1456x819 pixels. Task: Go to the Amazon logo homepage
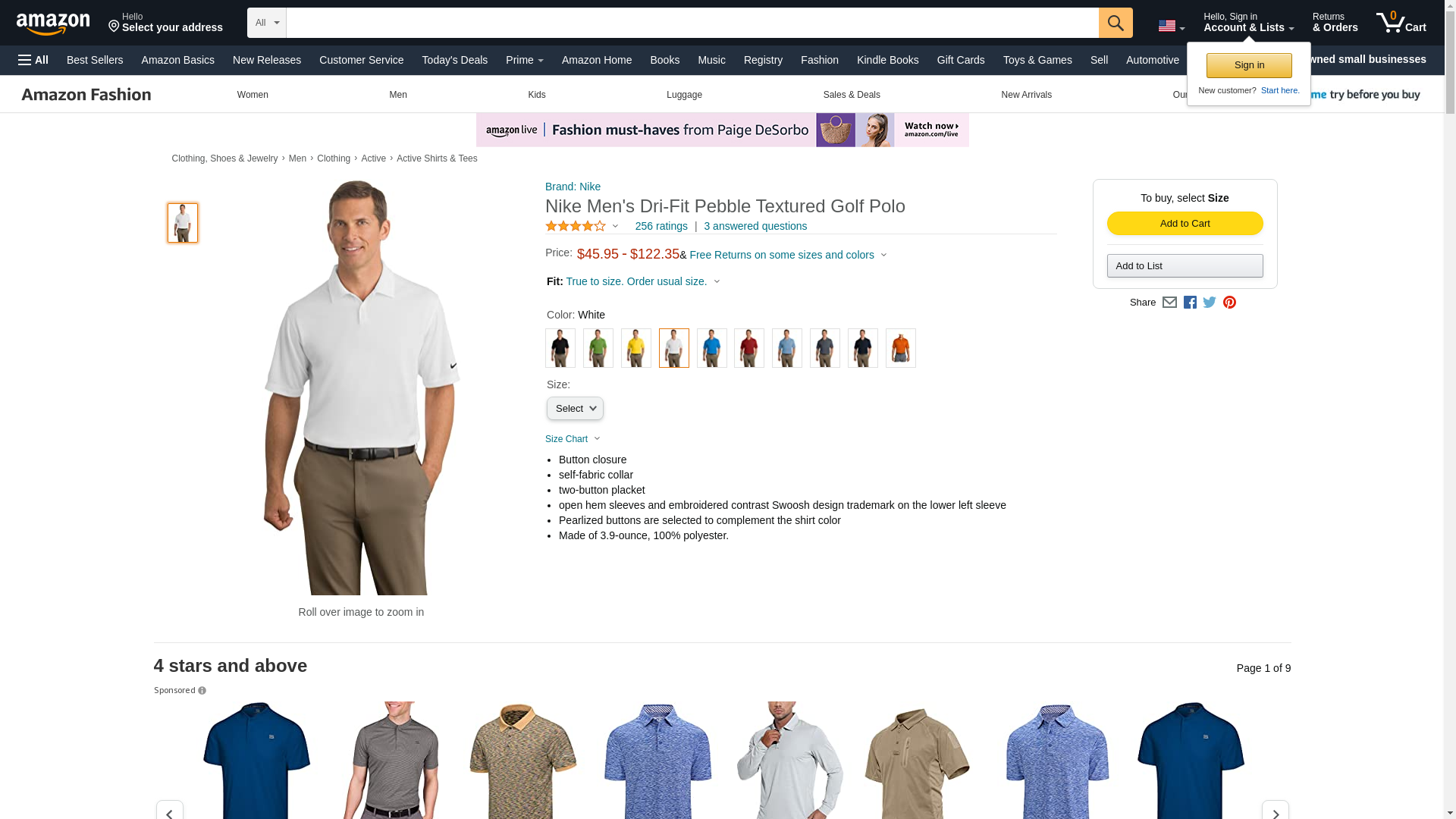[53, 24]
